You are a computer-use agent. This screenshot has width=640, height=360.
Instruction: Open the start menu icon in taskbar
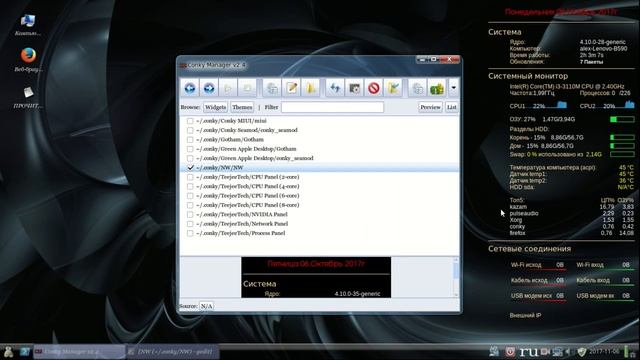(x=8, y=351)
